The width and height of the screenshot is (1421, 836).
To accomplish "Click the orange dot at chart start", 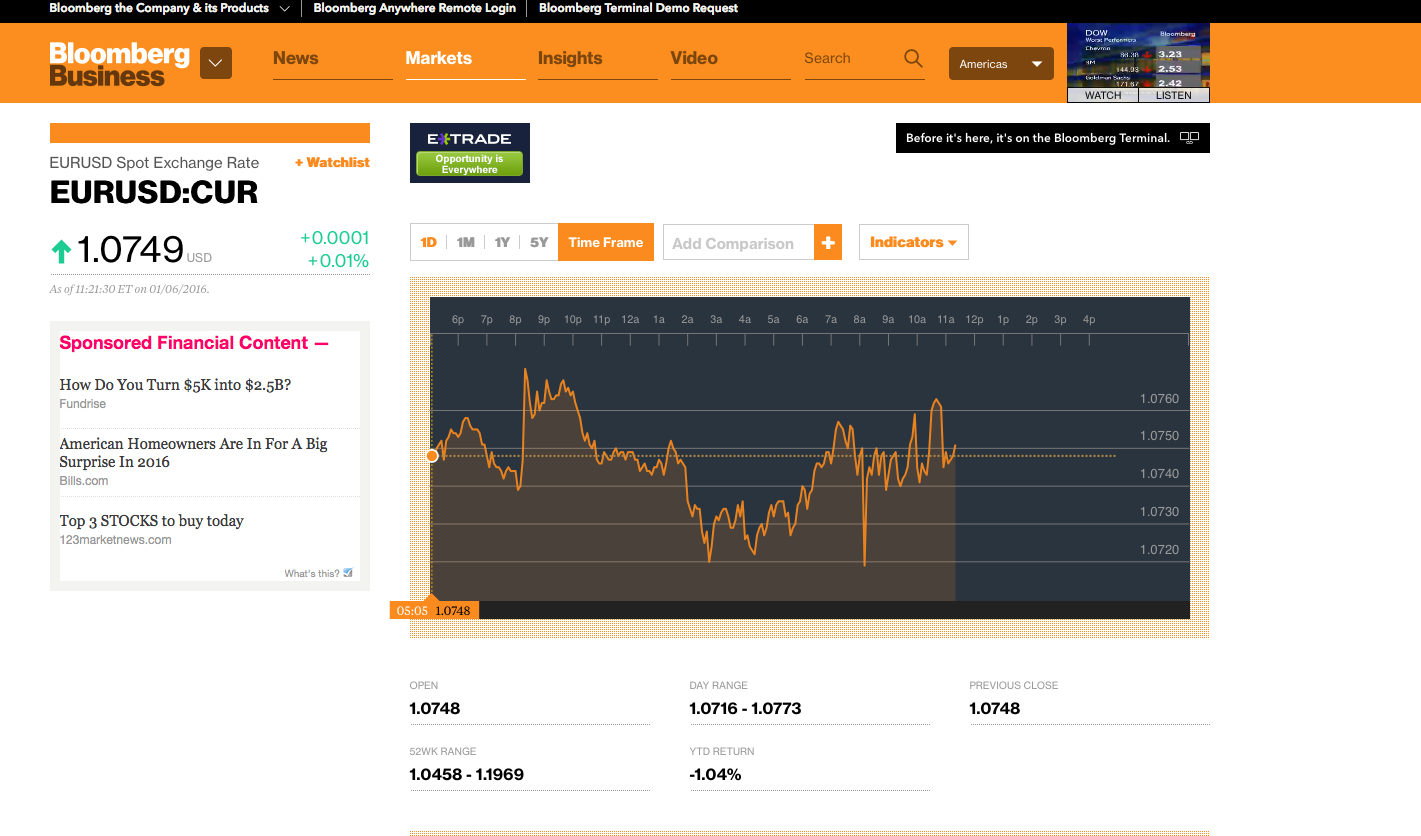I will [432, 456].
